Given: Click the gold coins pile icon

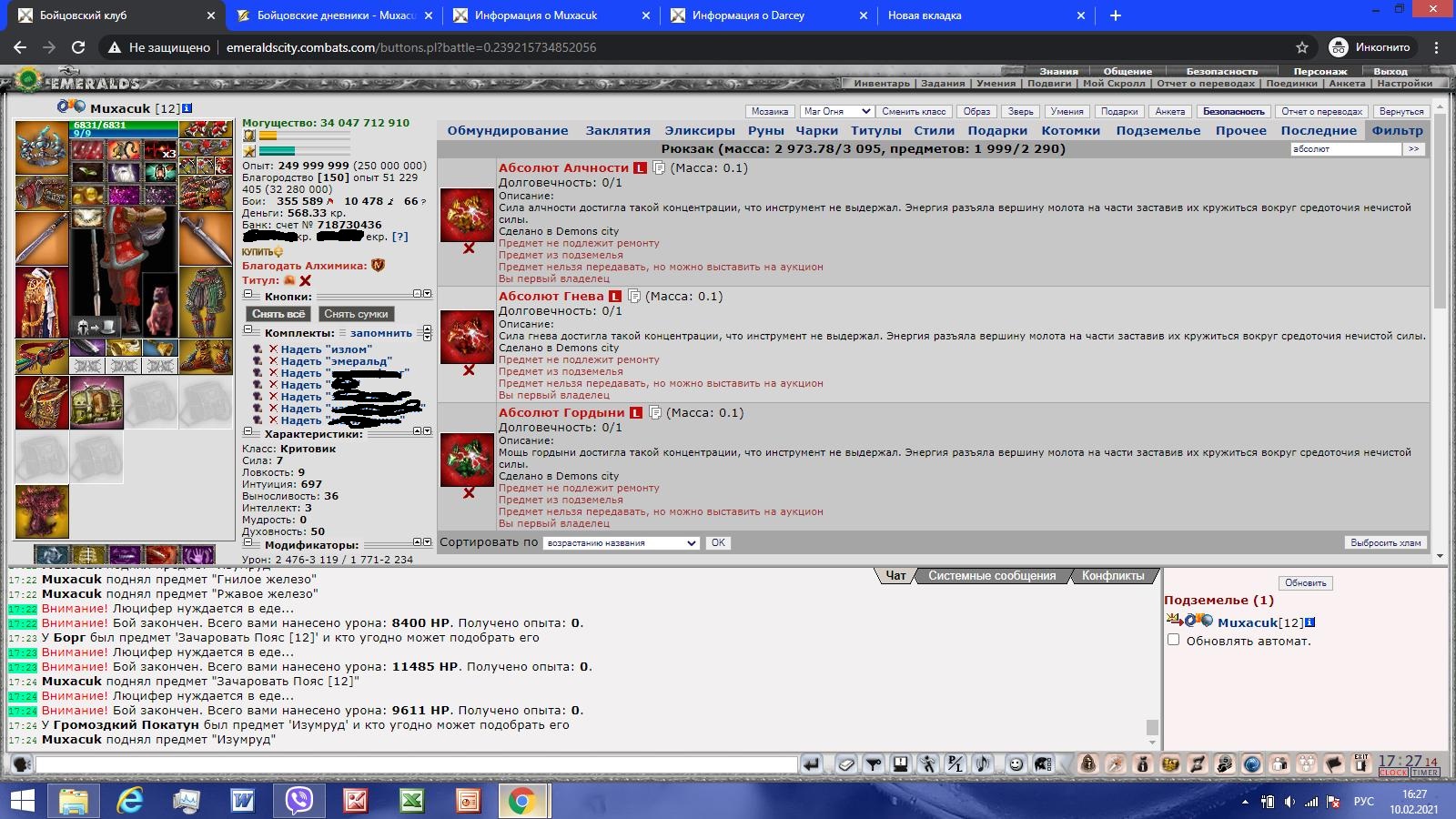Looking at the screenshot, I should pos(1170,764).
